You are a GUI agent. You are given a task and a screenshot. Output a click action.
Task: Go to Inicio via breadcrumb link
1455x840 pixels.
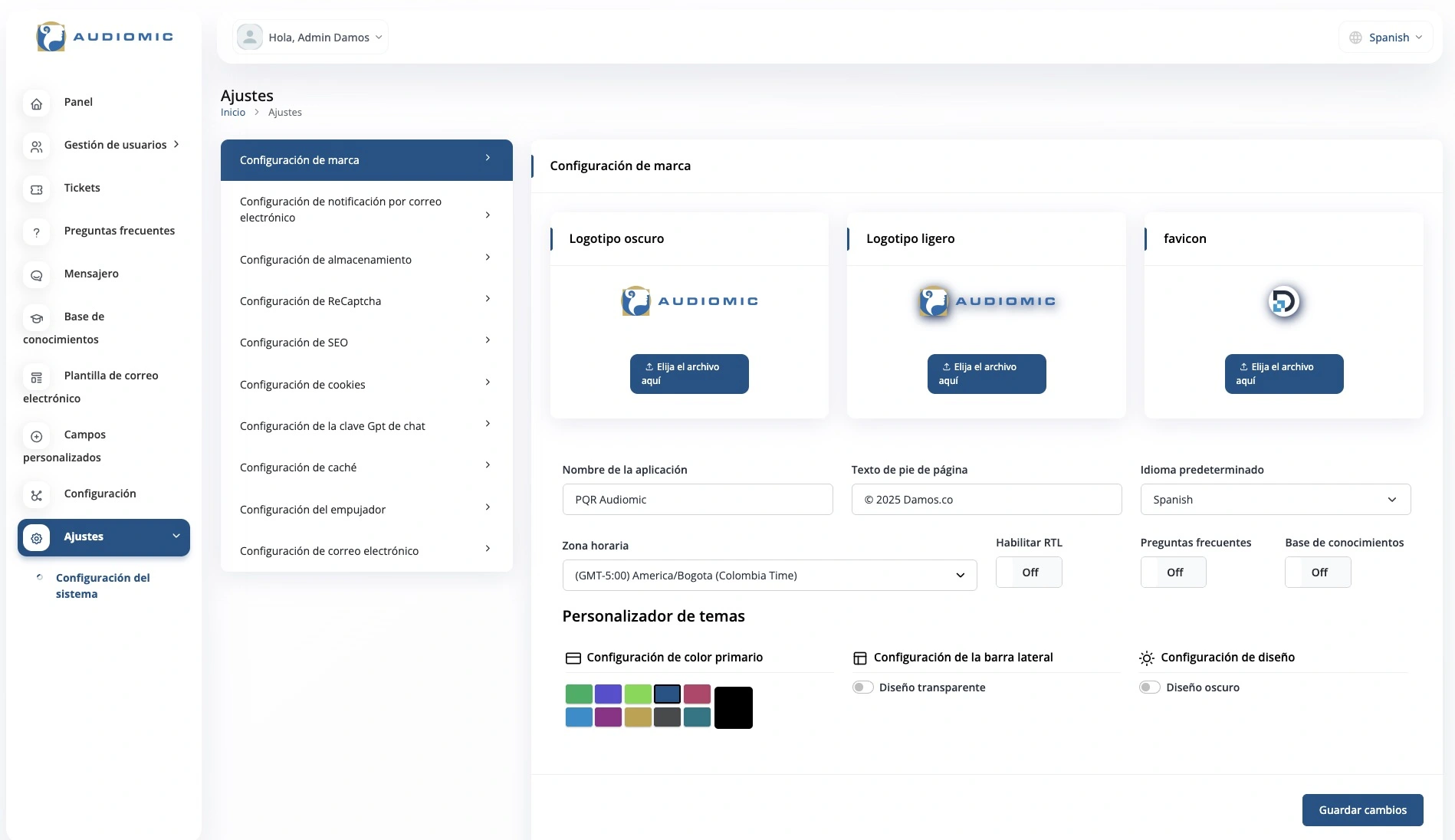tap(233, 113)
